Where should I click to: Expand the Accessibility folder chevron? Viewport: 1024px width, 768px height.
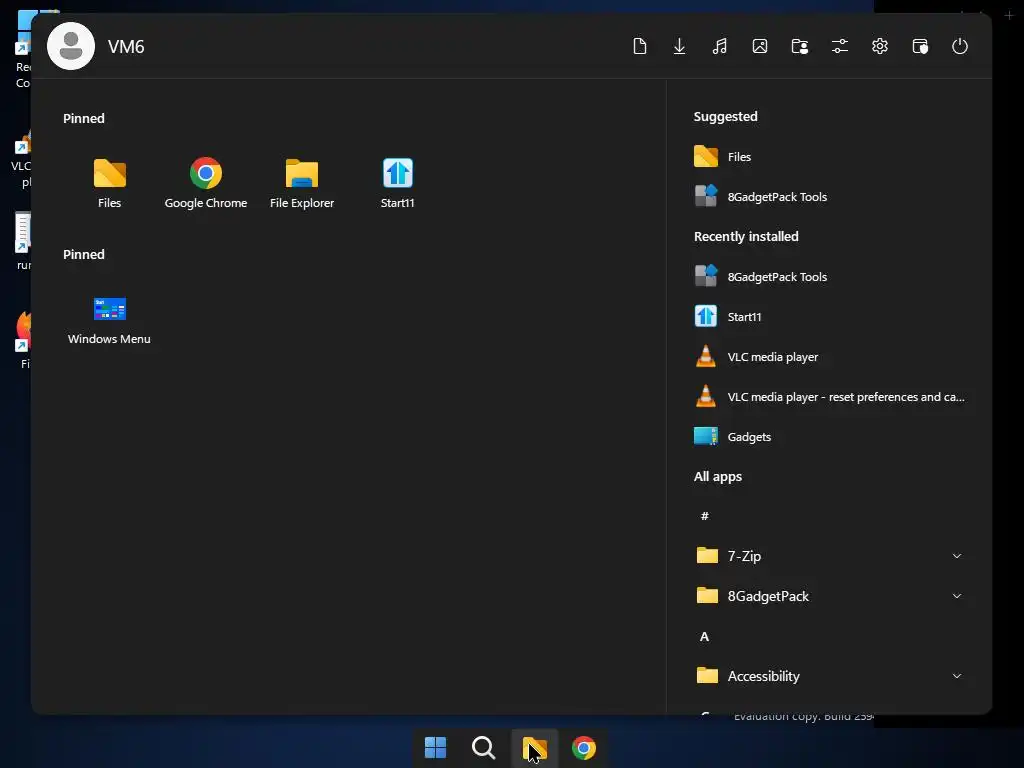coord(957,677)
